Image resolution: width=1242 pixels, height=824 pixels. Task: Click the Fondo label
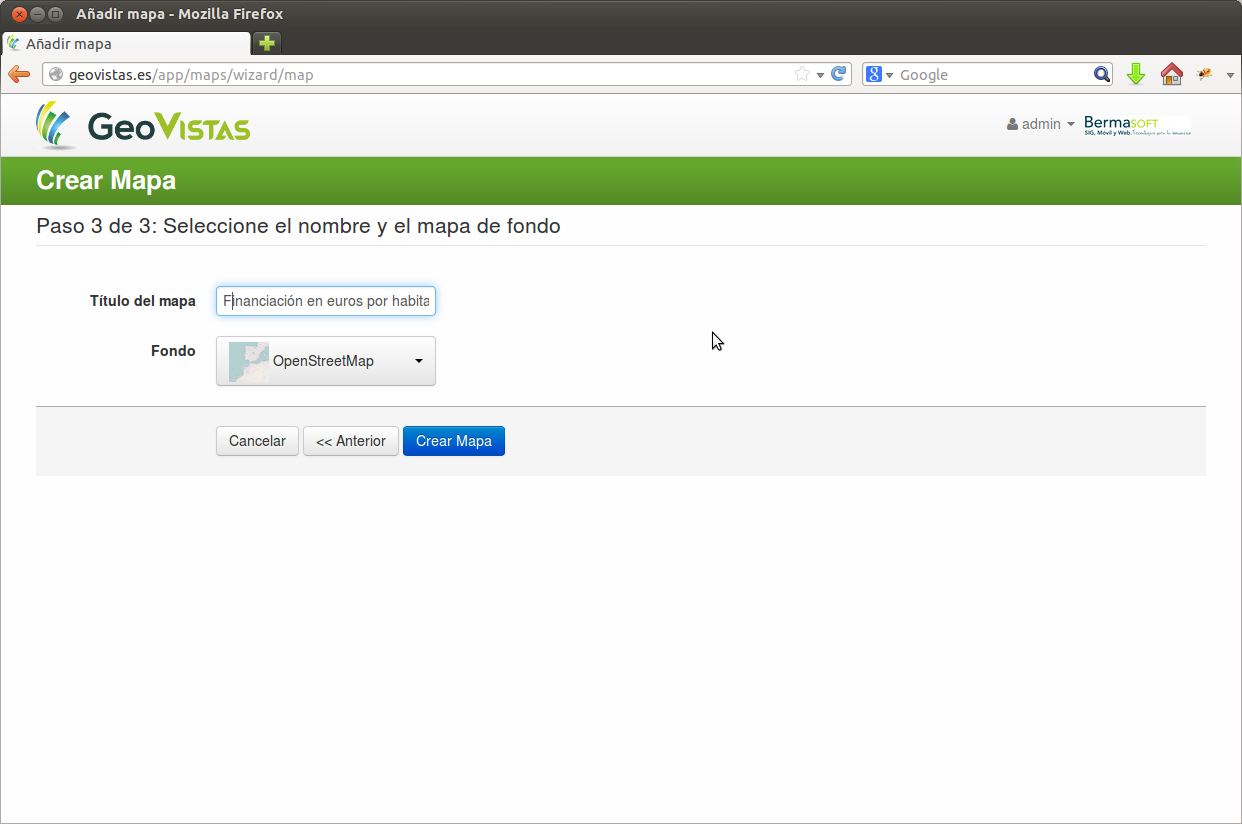pyautogui.click(x=173, y=351)
